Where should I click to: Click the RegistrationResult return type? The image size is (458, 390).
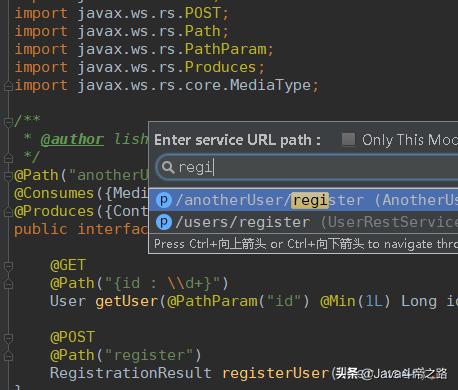(x=131, y=373)
